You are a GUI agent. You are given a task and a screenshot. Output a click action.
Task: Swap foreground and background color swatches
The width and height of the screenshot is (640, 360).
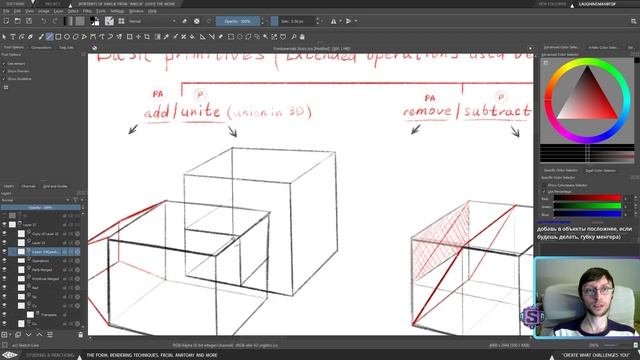pos(97,18)
